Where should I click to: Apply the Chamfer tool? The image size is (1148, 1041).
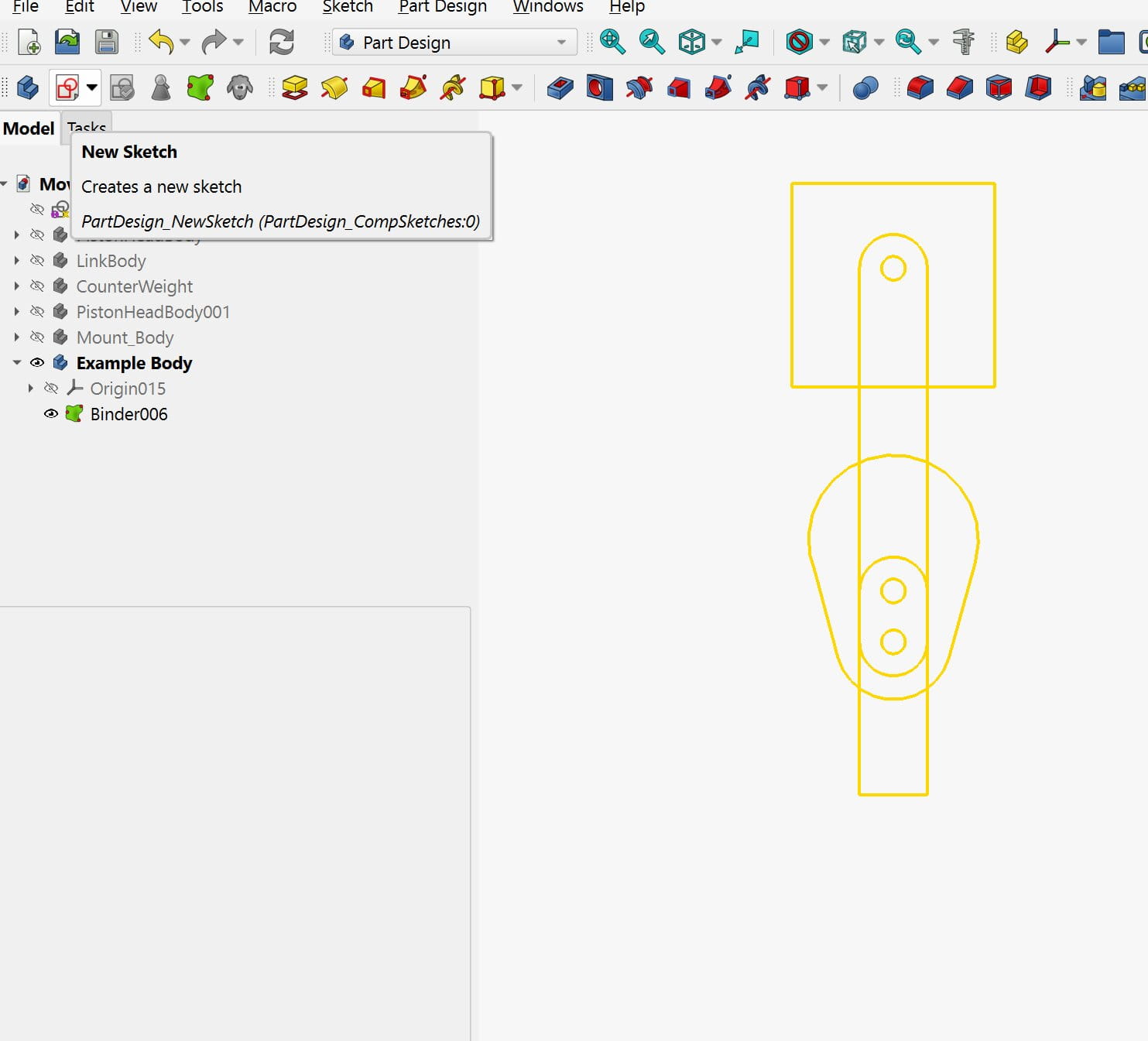point(960,88)
